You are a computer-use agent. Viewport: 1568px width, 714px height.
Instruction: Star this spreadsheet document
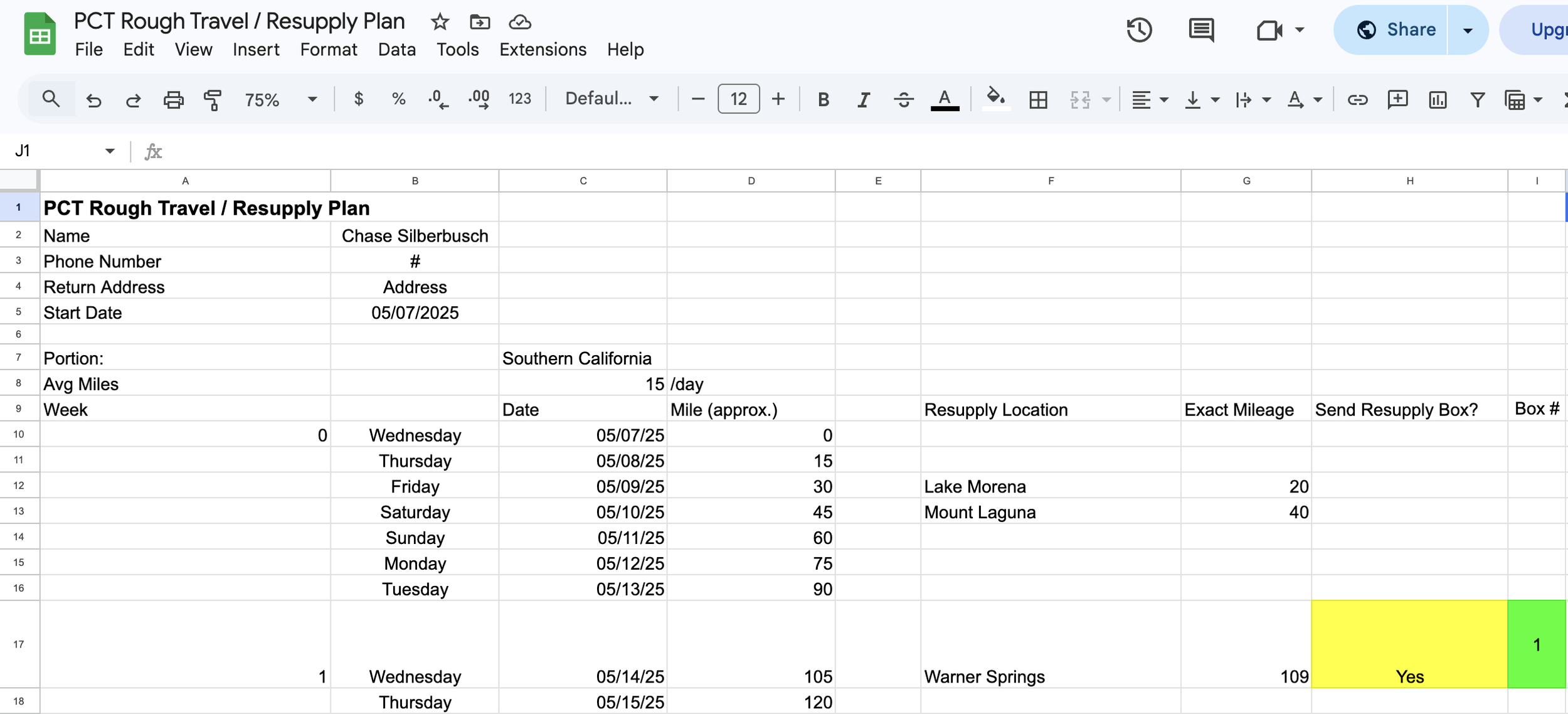(x=440, y=22)
